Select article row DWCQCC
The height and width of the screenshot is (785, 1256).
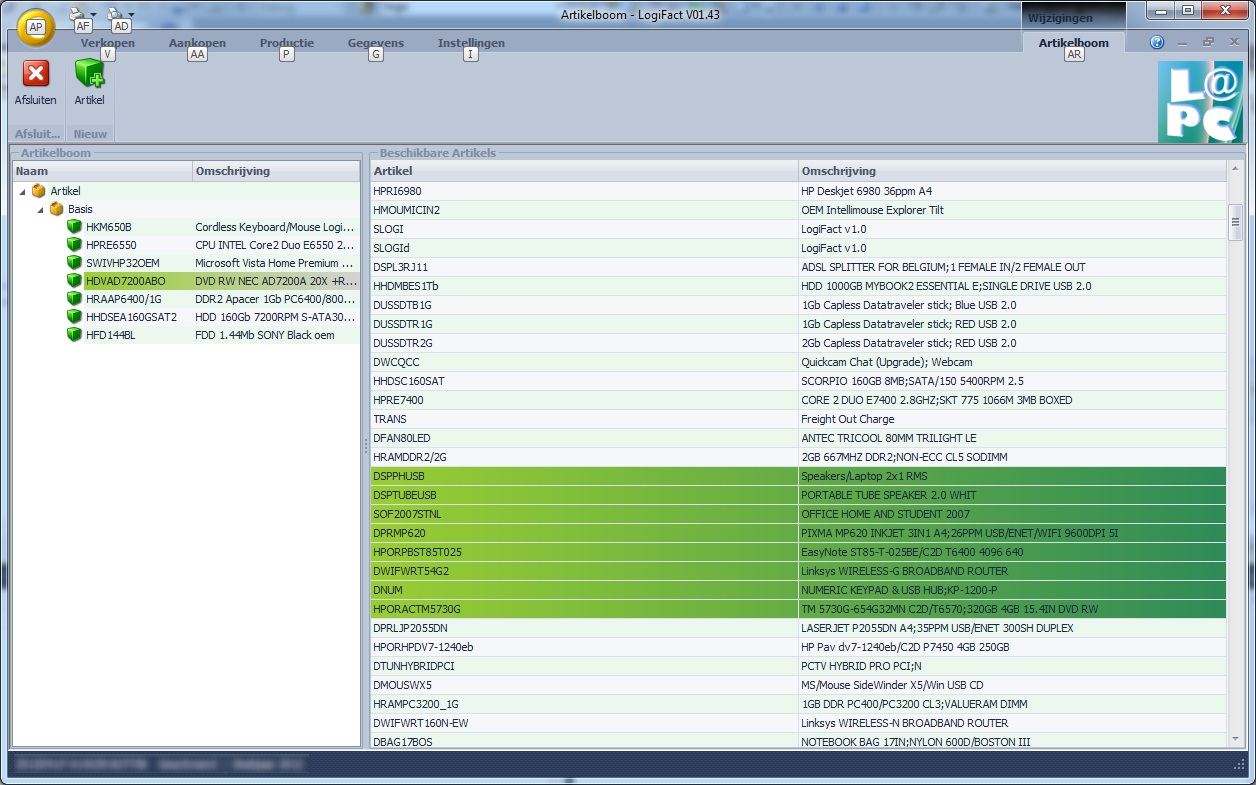click(798, 362)
